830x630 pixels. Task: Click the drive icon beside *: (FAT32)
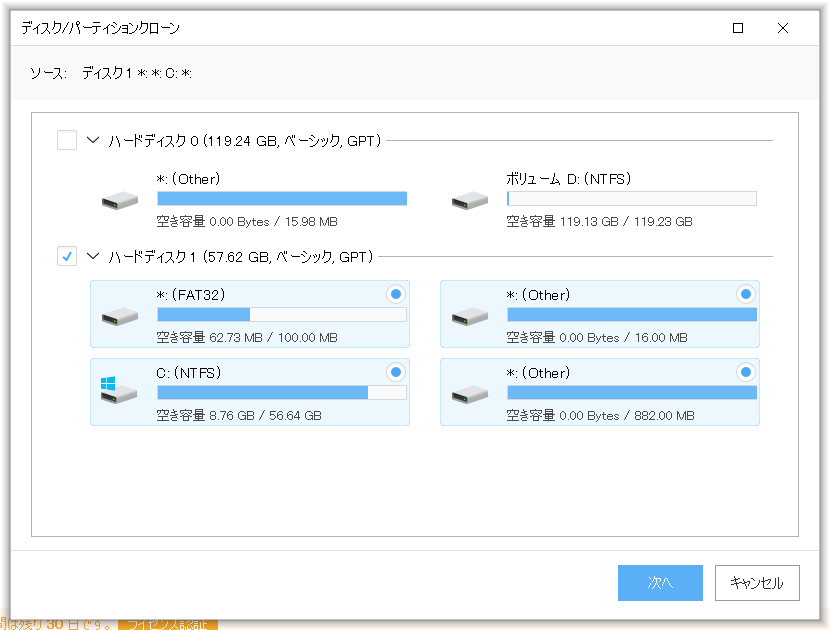click(x=118, y=315)
